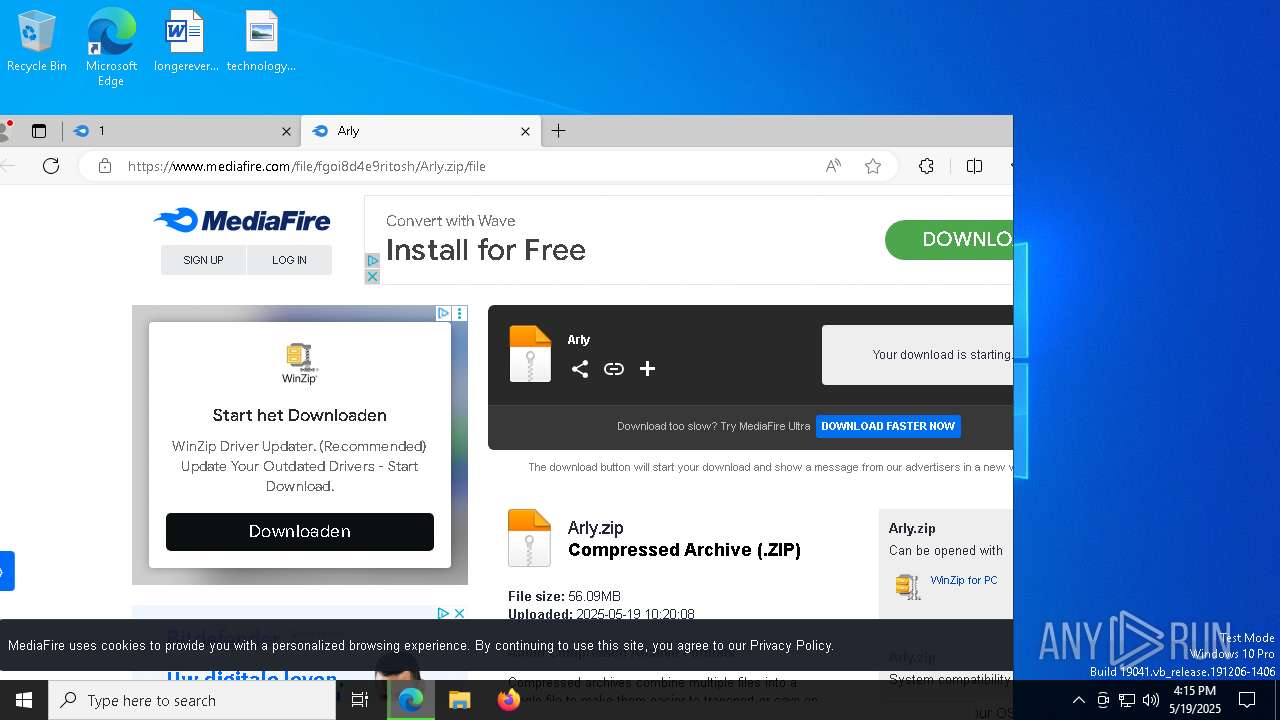Click DOWNLOAD FASTER NOW button

(x=888, y=426)
